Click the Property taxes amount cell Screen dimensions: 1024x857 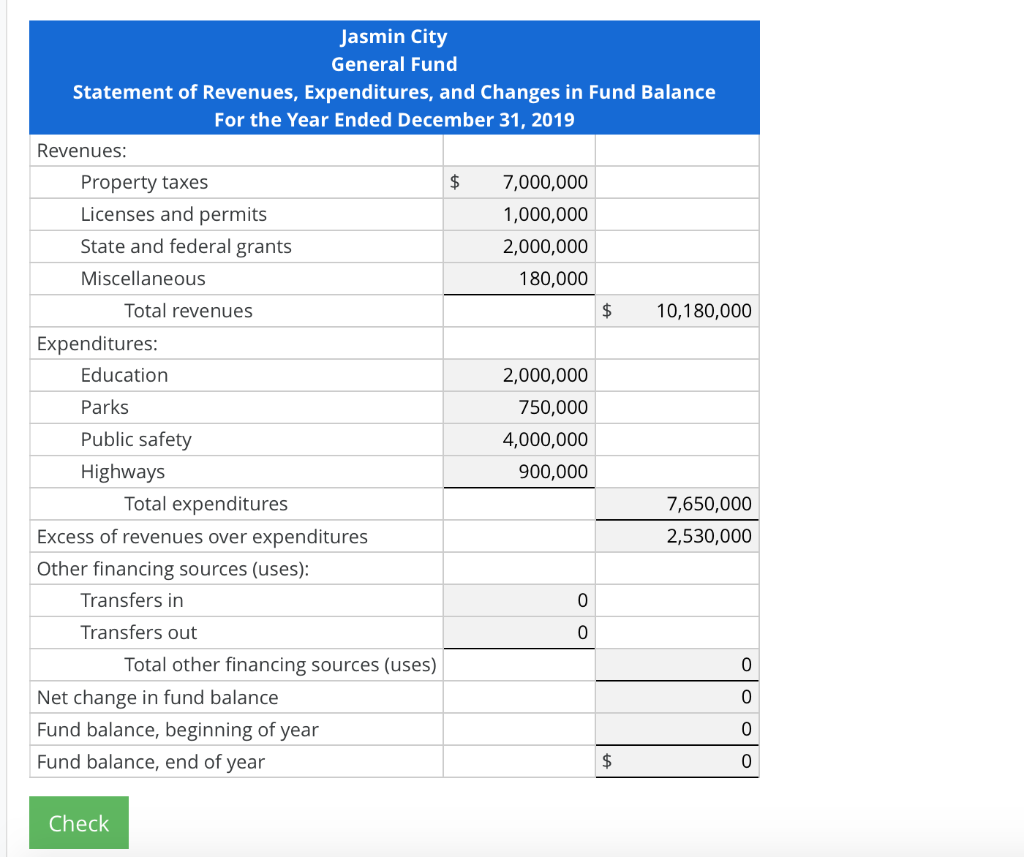(x=518, y=181)
